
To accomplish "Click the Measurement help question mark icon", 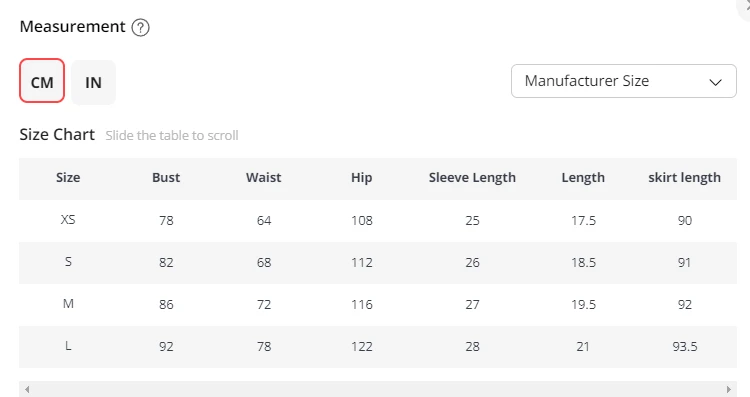I will [x=140, y=27].
